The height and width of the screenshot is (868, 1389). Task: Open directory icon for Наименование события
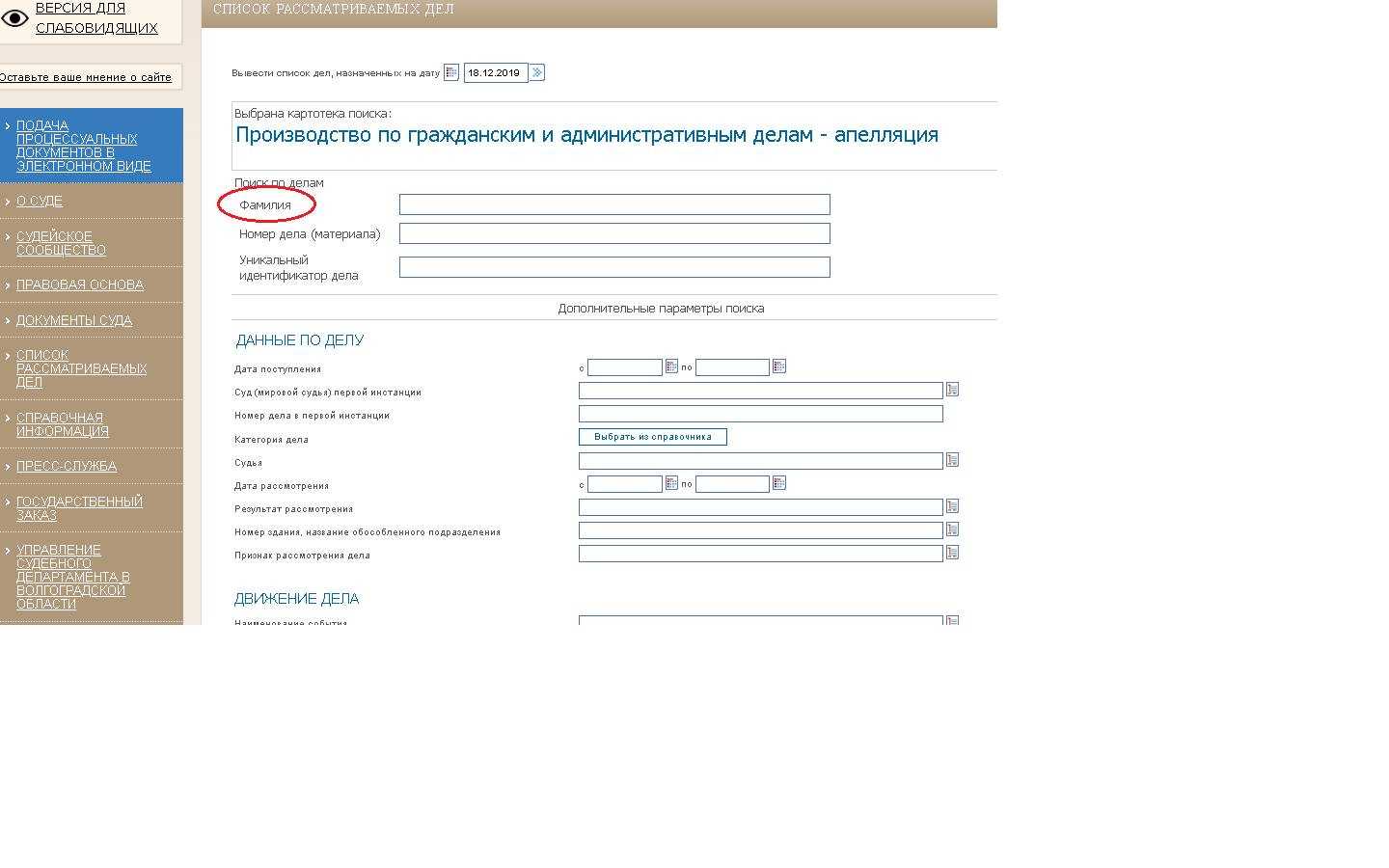click(952, 620)
